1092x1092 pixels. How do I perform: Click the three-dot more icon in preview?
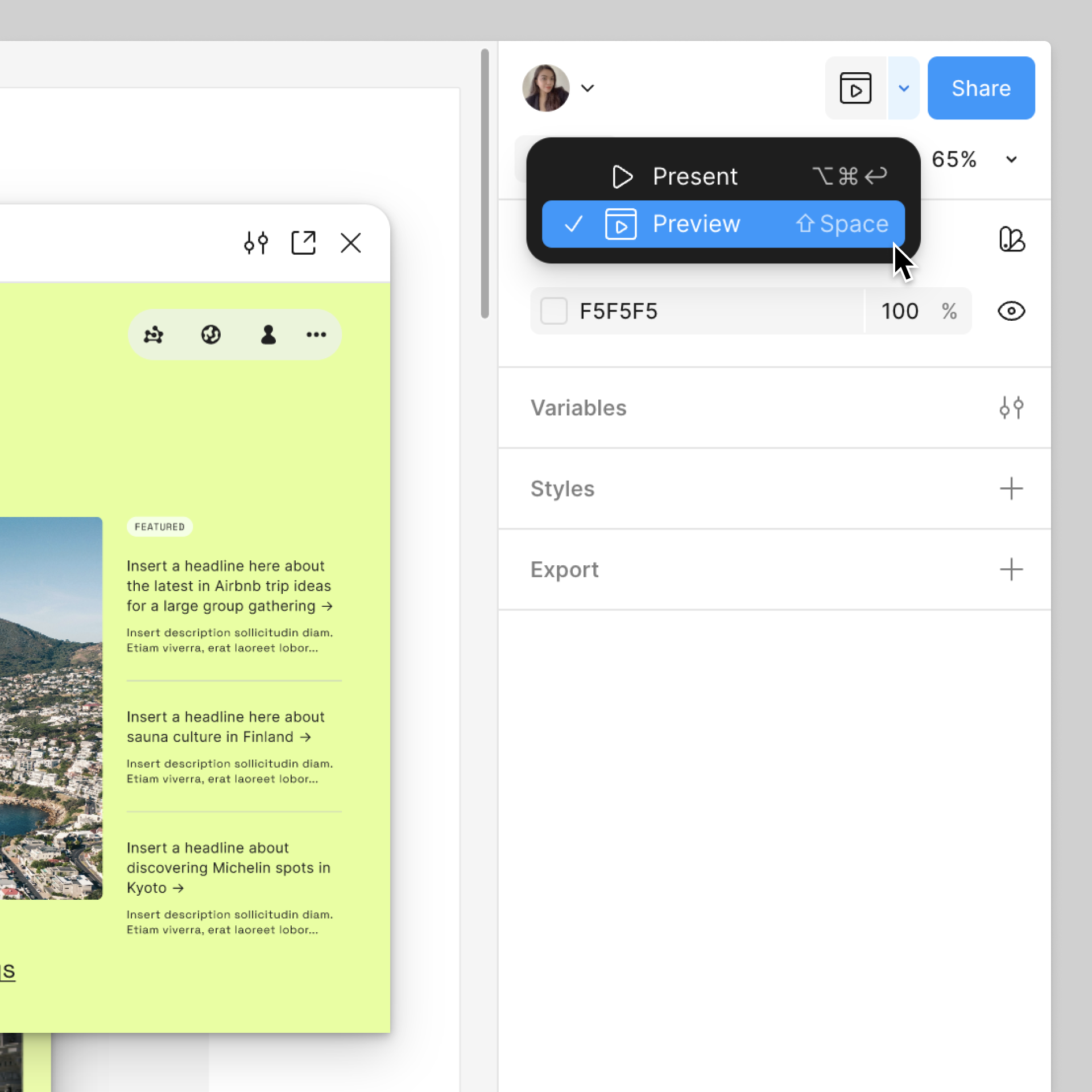[x=316, y=334]
